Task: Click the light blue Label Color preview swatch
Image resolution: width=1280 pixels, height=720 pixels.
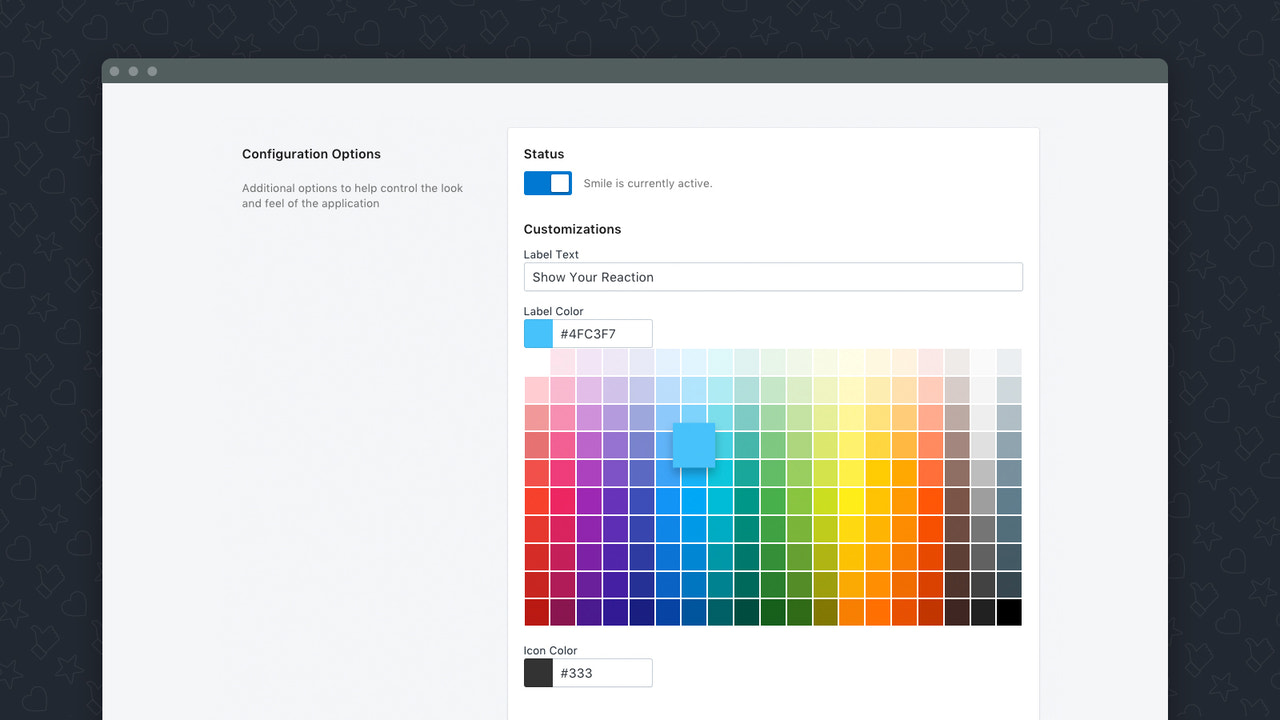Action: pyautogui.click(x=537, y=333)
